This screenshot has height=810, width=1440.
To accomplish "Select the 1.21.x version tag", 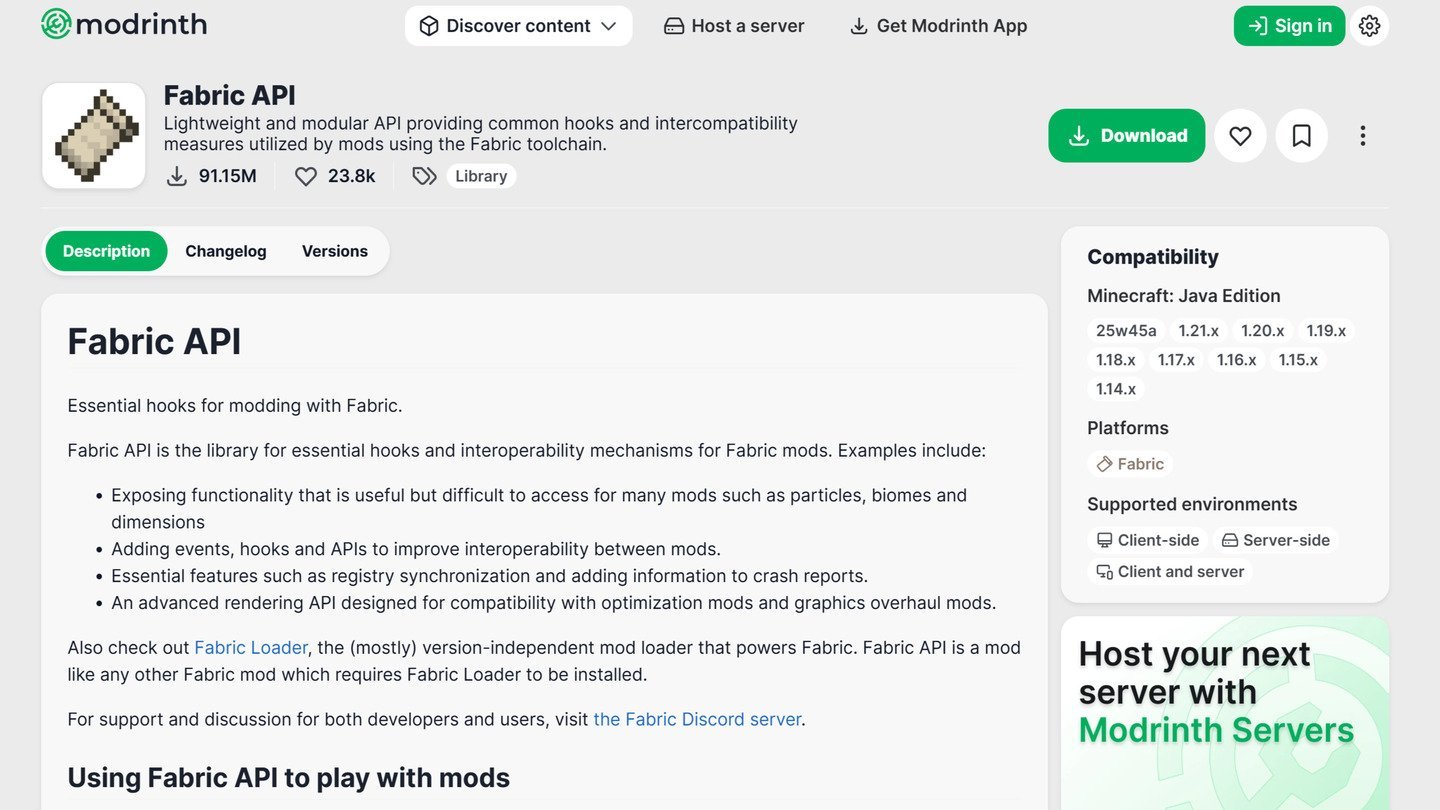I will [1198, 330].
